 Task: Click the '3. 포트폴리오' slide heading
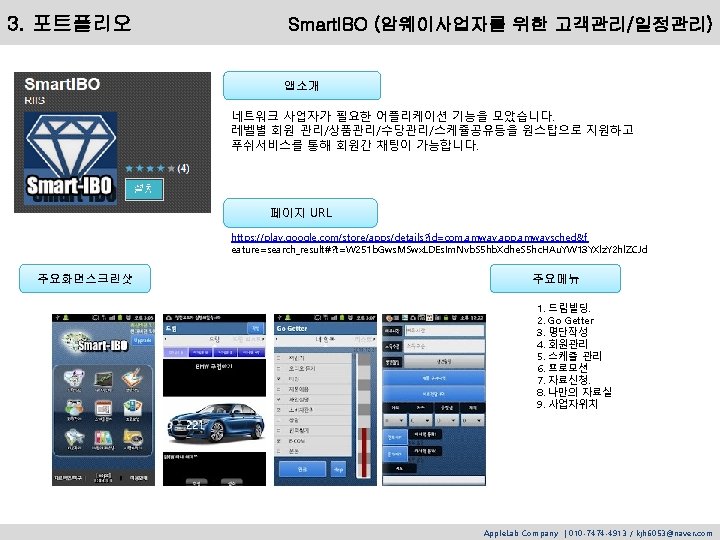point(69,23)
